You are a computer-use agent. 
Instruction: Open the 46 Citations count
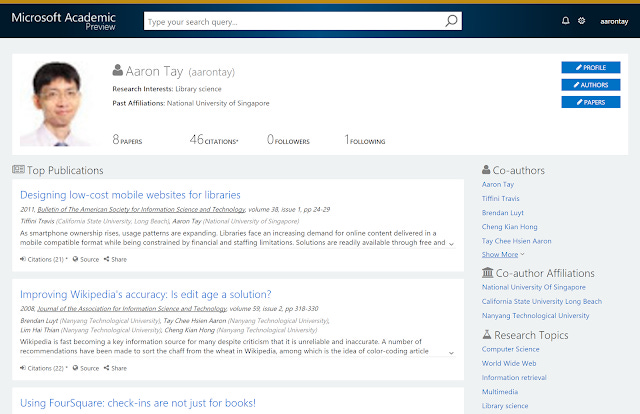[x=213, y=140]
